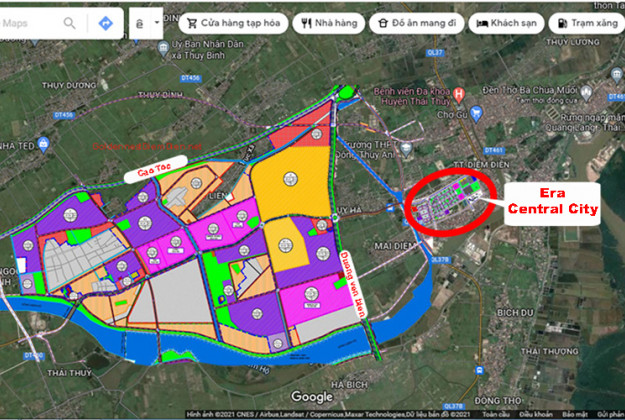Select the Khách sạn category chip

point(506,23)
